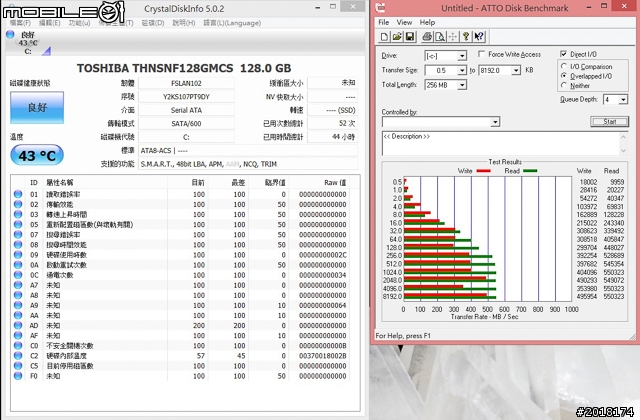Click the blue orb for SMART ID 05
This screenshot has height=420, width=640.
pos(18,224)
